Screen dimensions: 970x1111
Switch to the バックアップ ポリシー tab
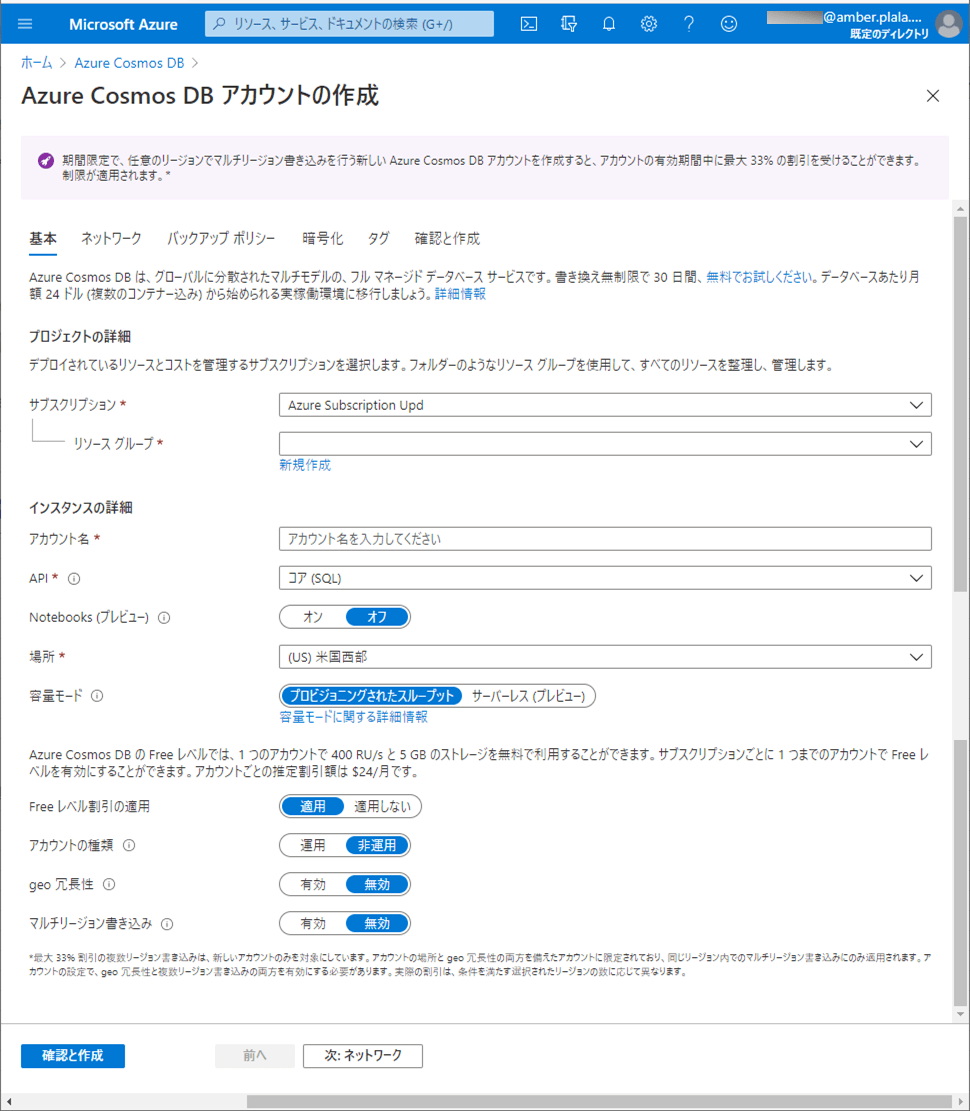coord(221,239)
